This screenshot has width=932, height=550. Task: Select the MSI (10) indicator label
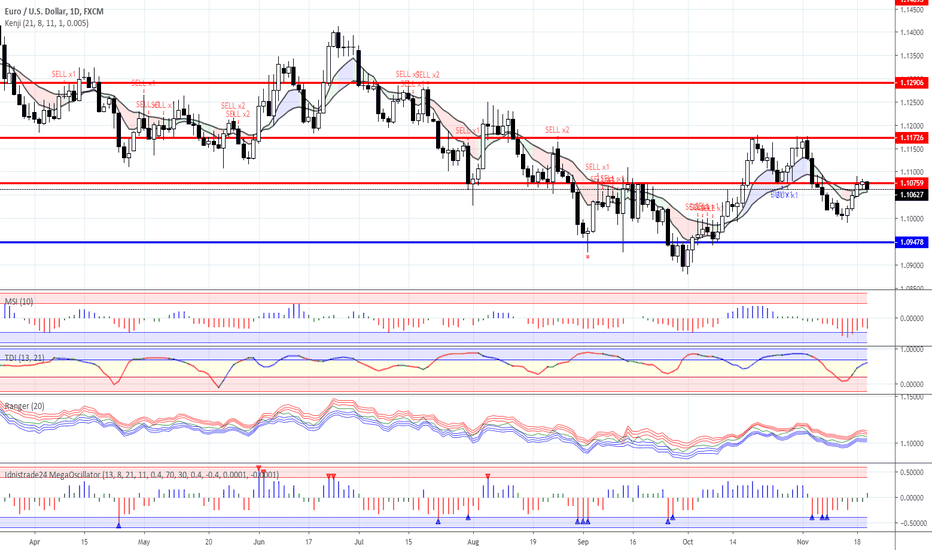[x=20, y=299]
